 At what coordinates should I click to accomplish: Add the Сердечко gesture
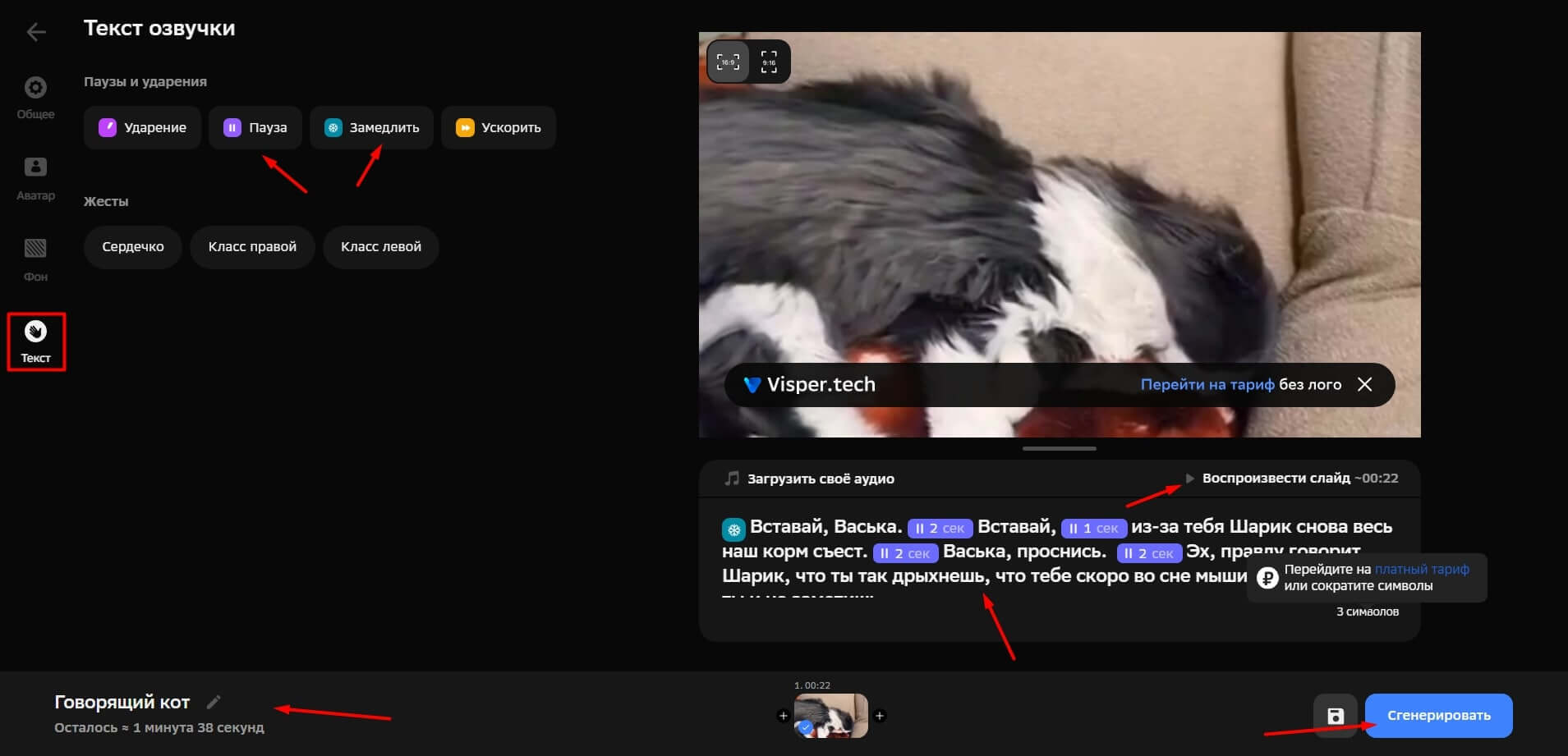(133, 247)
